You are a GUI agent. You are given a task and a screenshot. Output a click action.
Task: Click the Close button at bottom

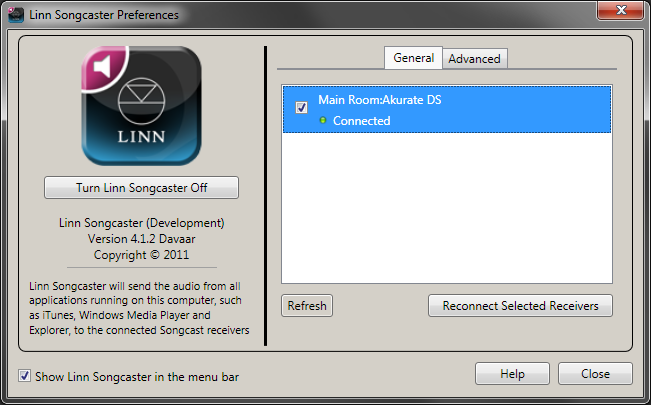pos(595,374)
